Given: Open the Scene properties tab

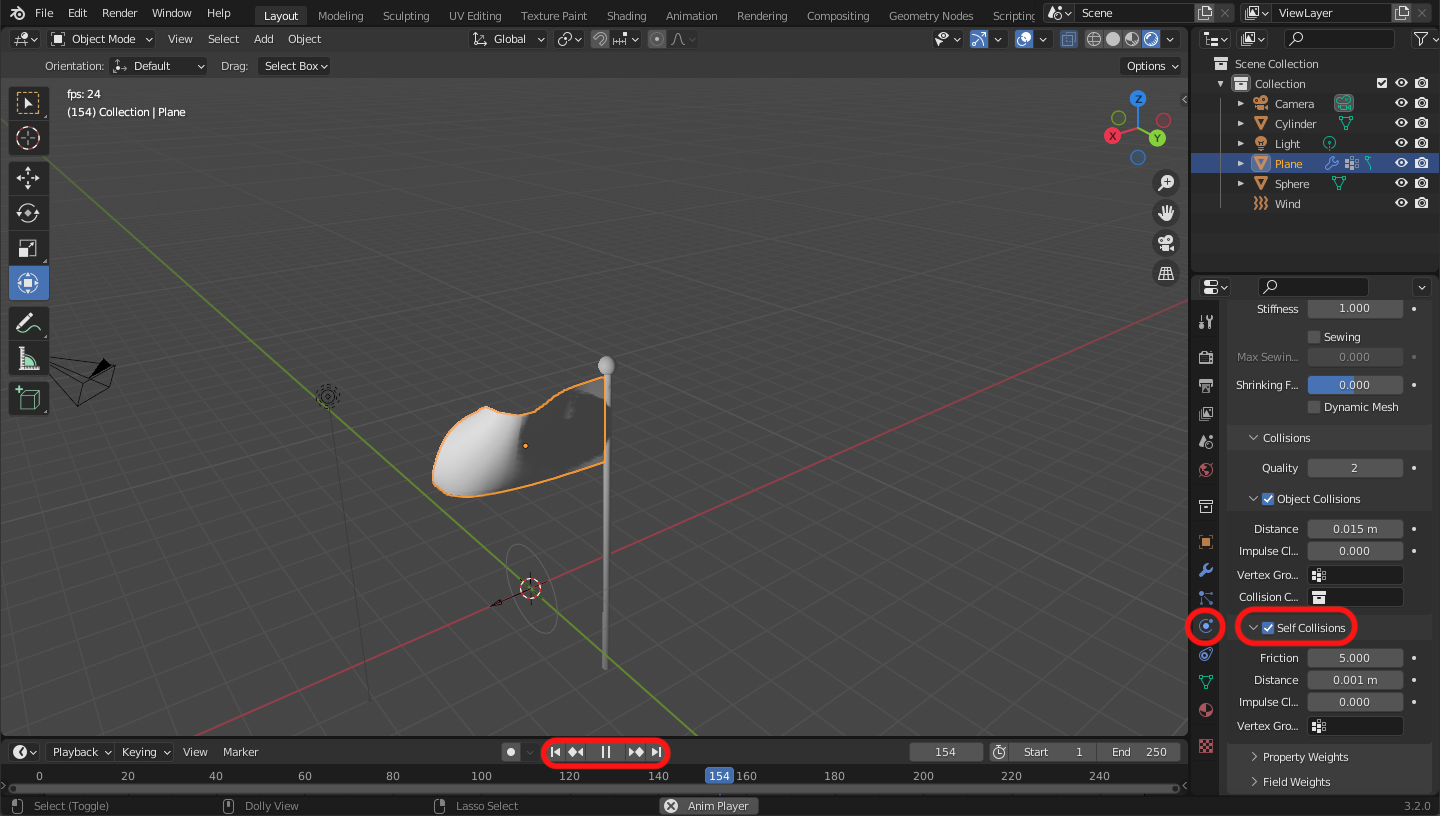Looking at the screenshot, I should coord(1206,441).
